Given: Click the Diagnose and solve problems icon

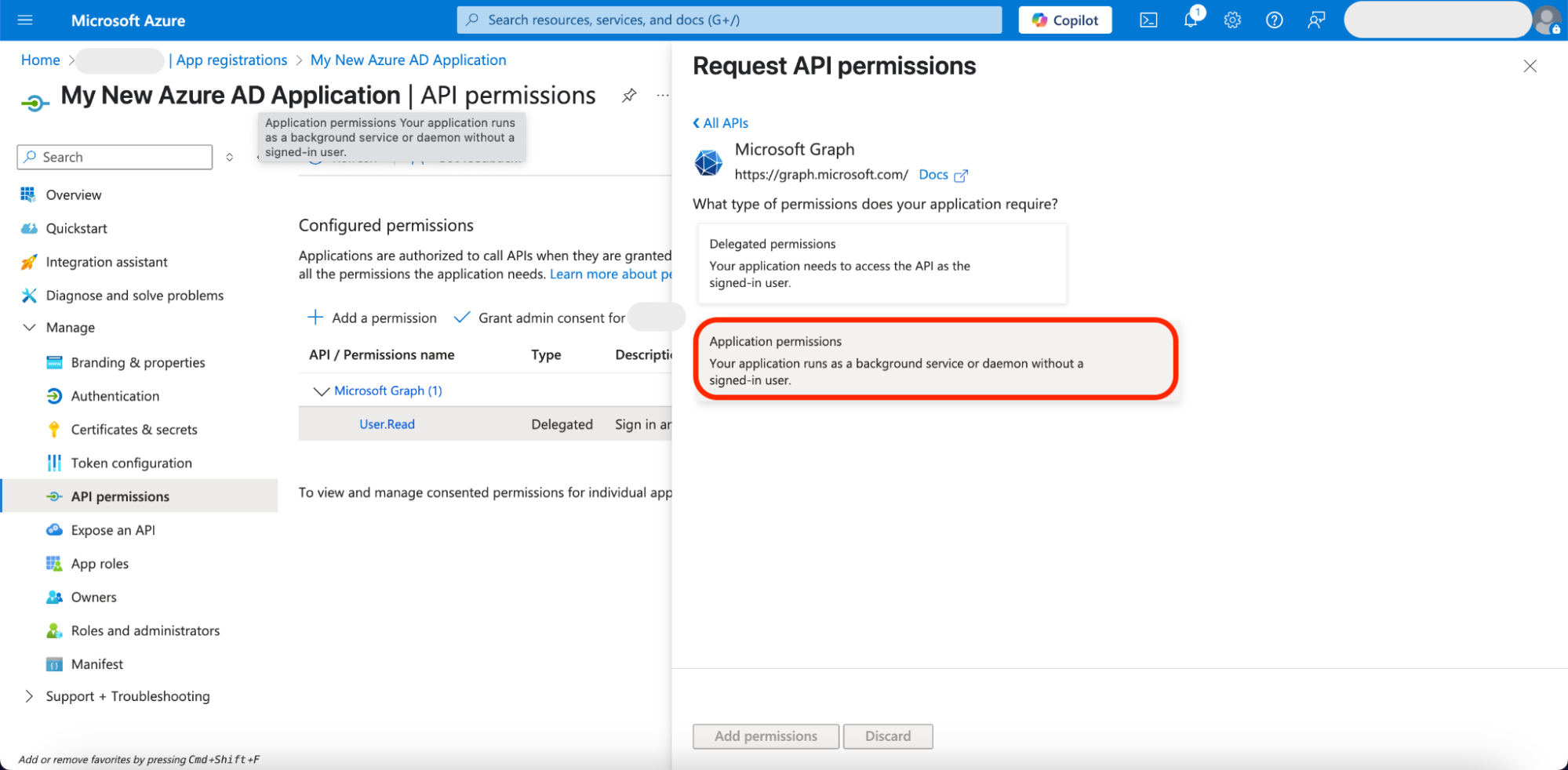Looking at the screenshot, I should coord(29,296).
